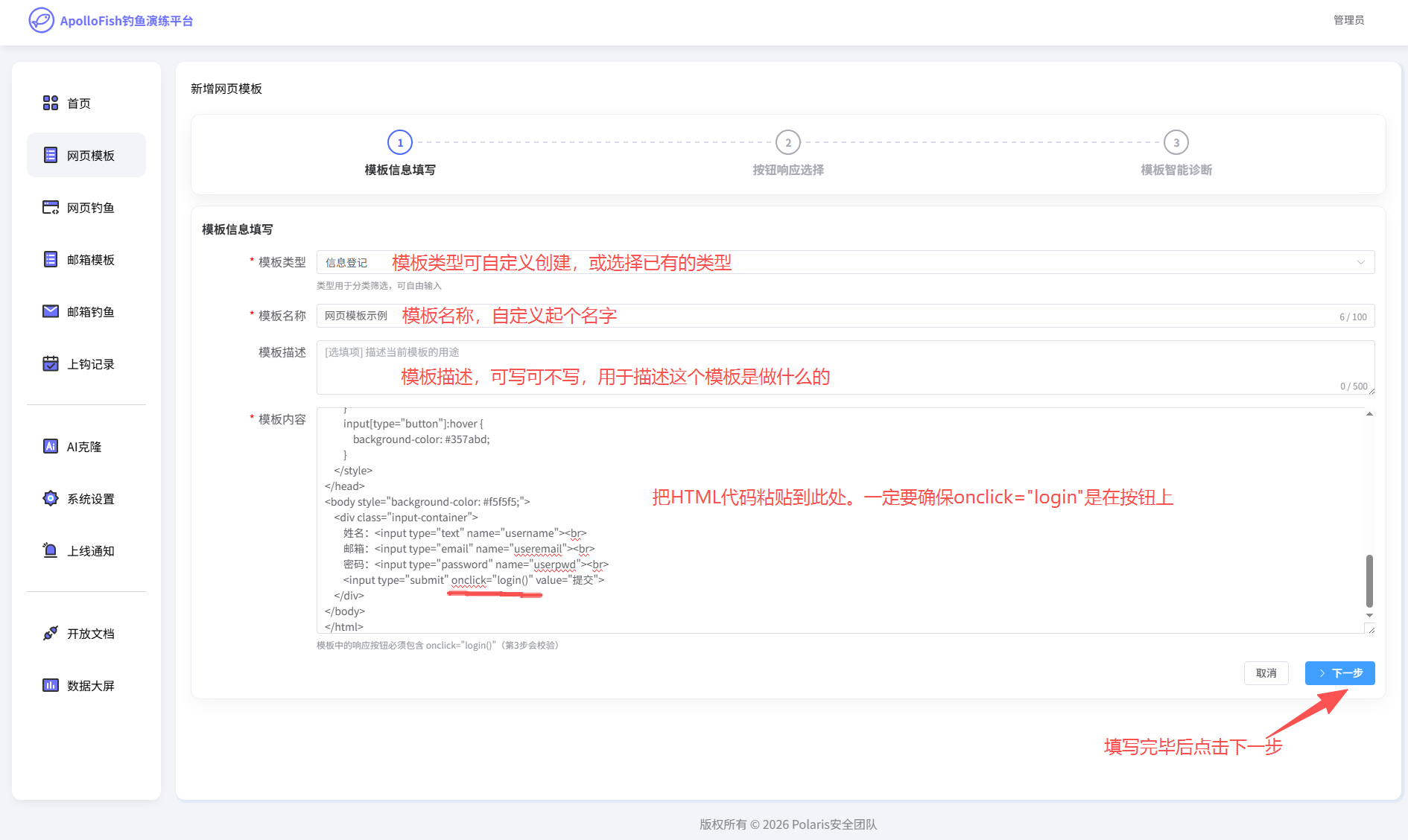Open the 网页模板 menu item

click(86, 155)
